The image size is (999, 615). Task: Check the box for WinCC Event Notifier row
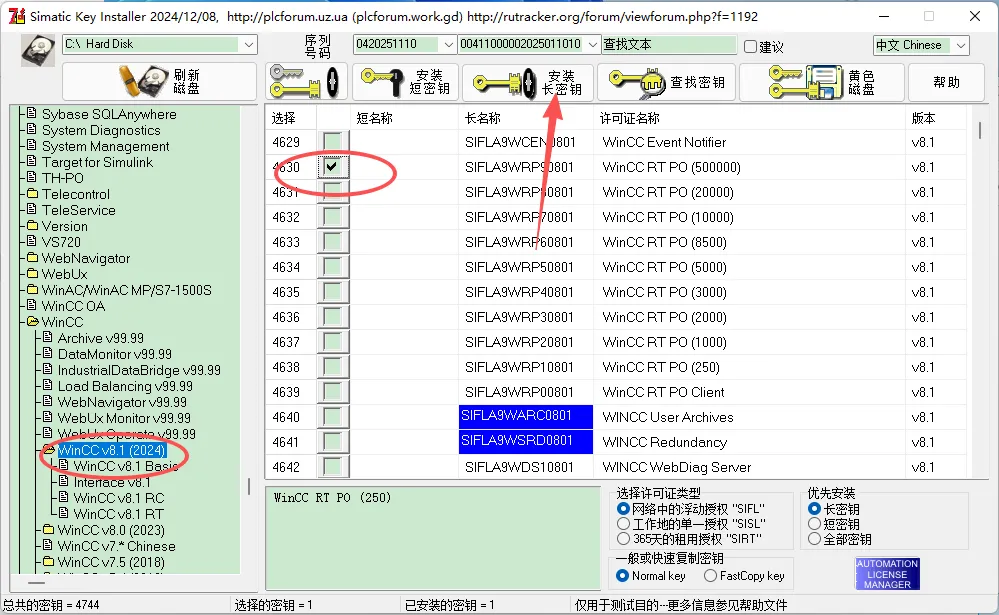(332, 142)
